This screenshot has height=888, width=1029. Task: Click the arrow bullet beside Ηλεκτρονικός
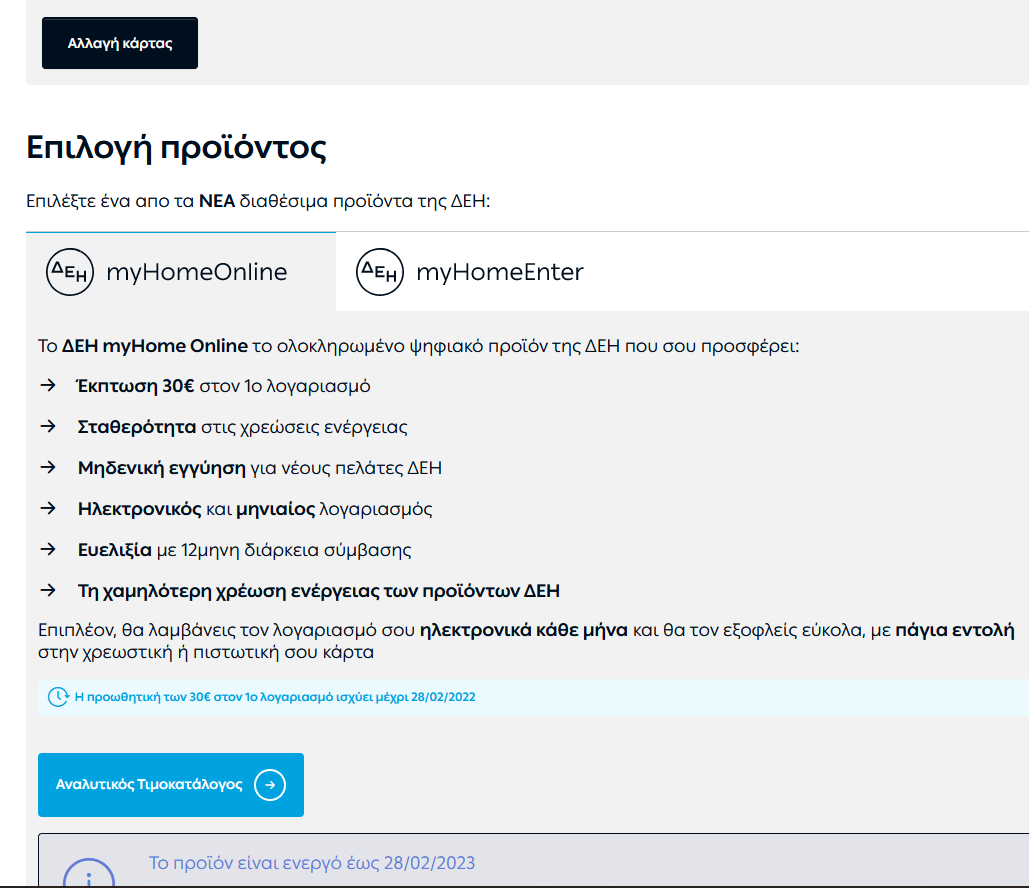[x=48, y=509]
